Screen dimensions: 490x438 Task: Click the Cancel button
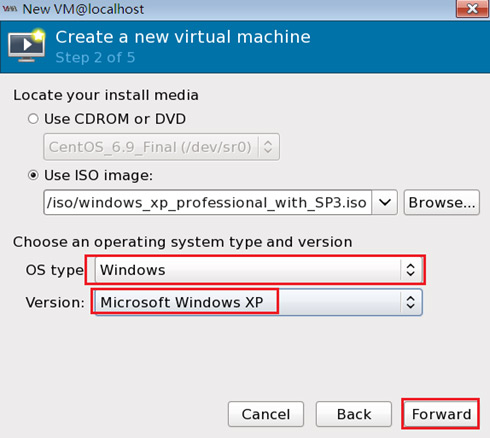pyautogui.click(x=266, y=414)
